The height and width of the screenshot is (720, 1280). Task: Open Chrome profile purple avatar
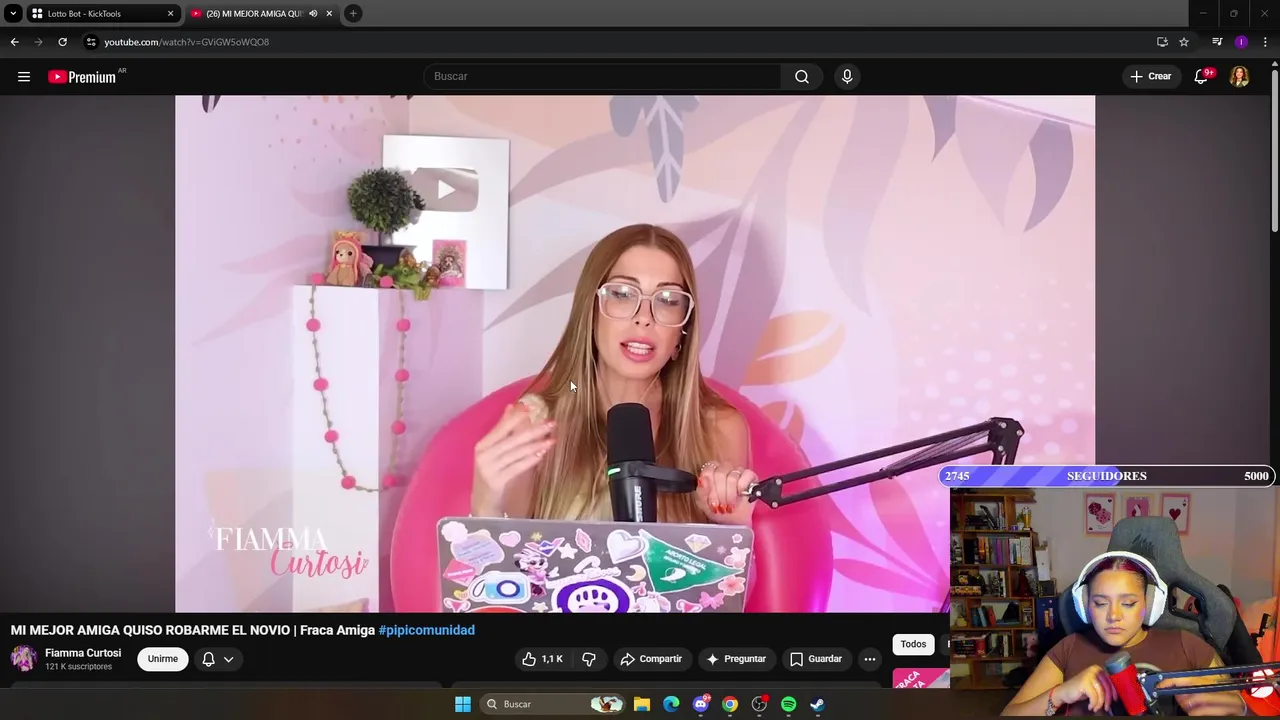coord(1241,42)
